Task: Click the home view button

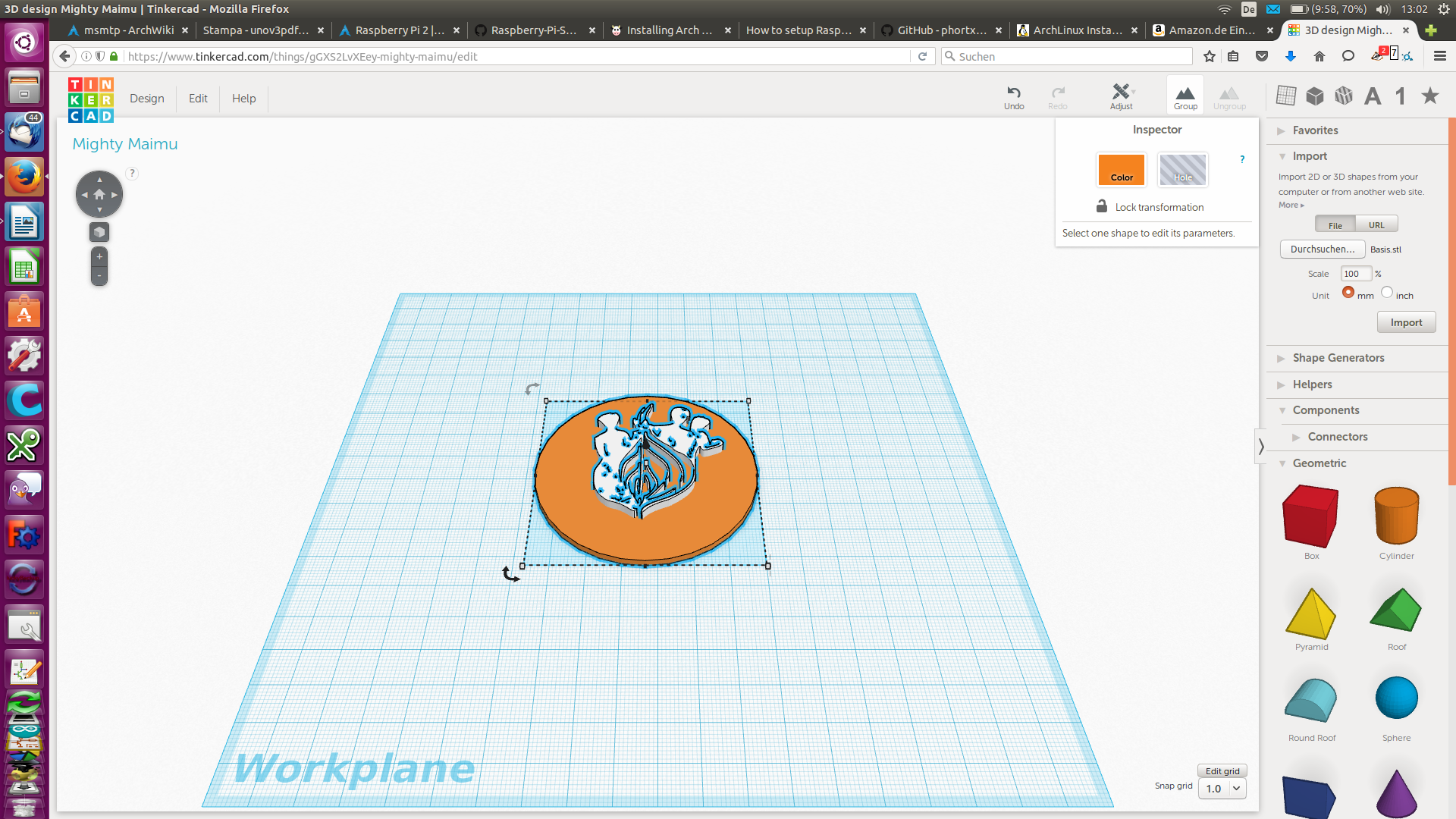Action: 99,195
